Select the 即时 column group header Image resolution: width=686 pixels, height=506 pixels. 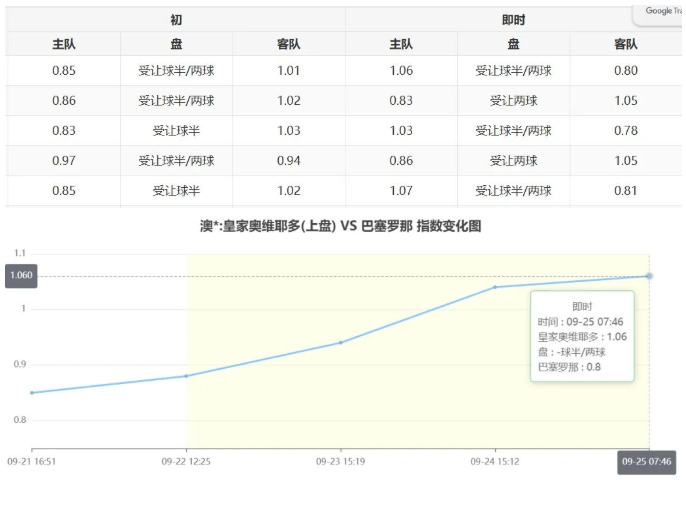tap(513, 20)
